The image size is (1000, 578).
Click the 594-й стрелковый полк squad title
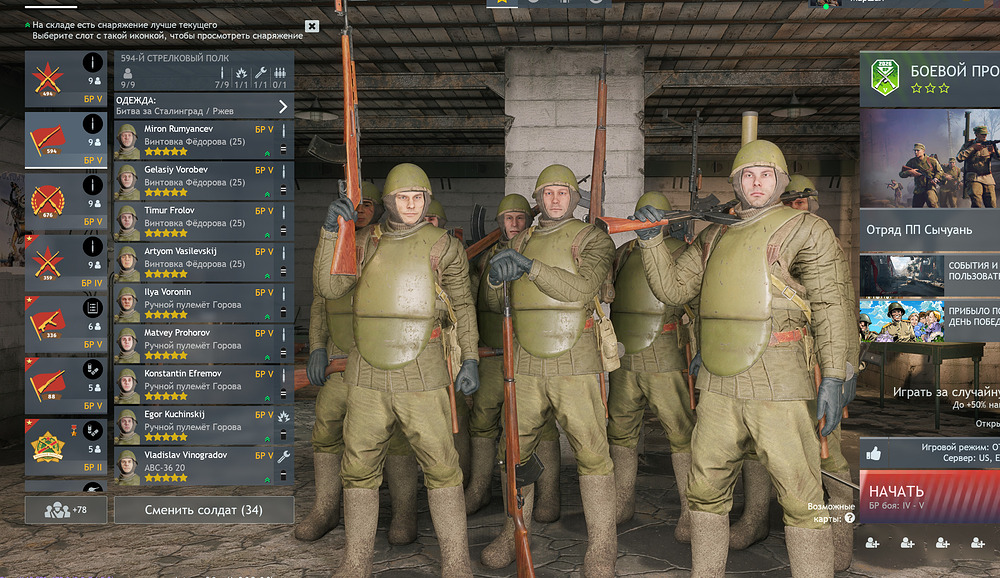click(x=175, y=58)
